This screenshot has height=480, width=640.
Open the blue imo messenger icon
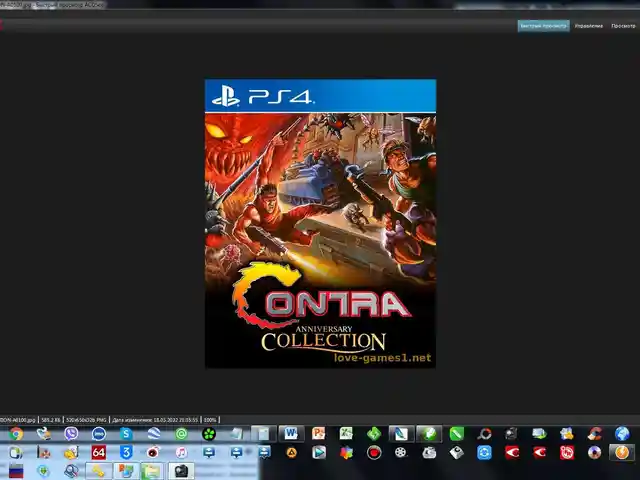click(x=99, y=433)
